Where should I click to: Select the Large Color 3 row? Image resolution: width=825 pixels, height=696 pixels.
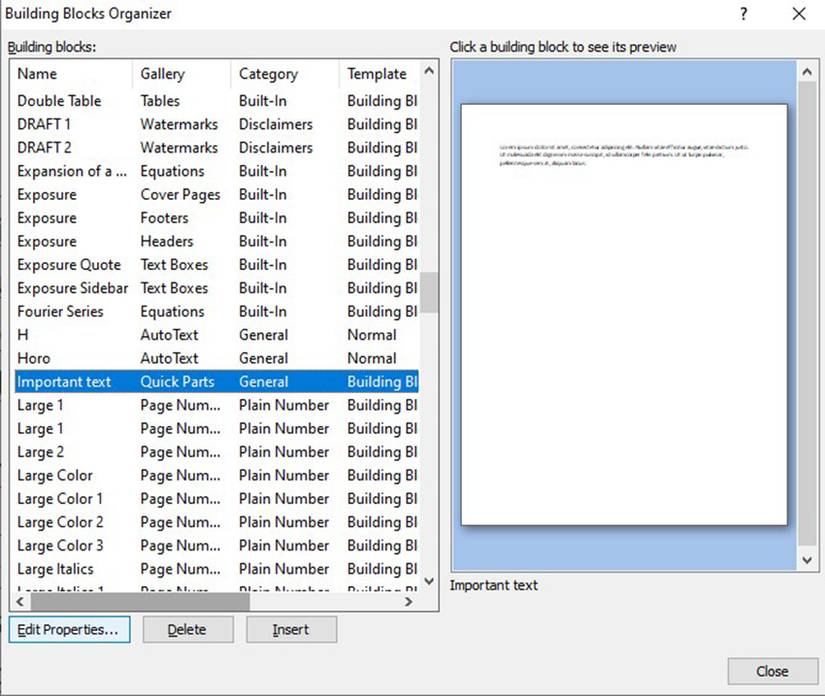pyautogui.click(x=217, y=546)
